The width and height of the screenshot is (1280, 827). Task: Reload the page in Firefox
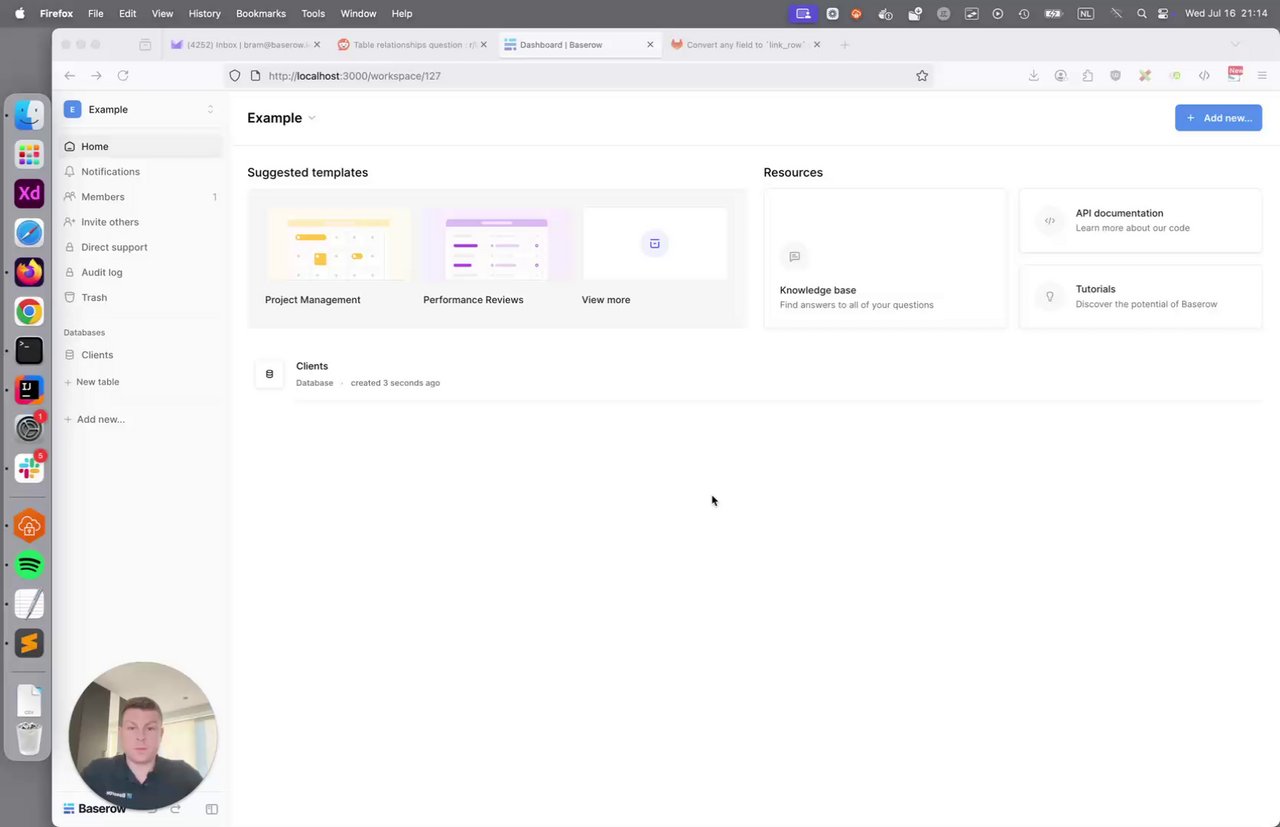(x=123, y=75)
